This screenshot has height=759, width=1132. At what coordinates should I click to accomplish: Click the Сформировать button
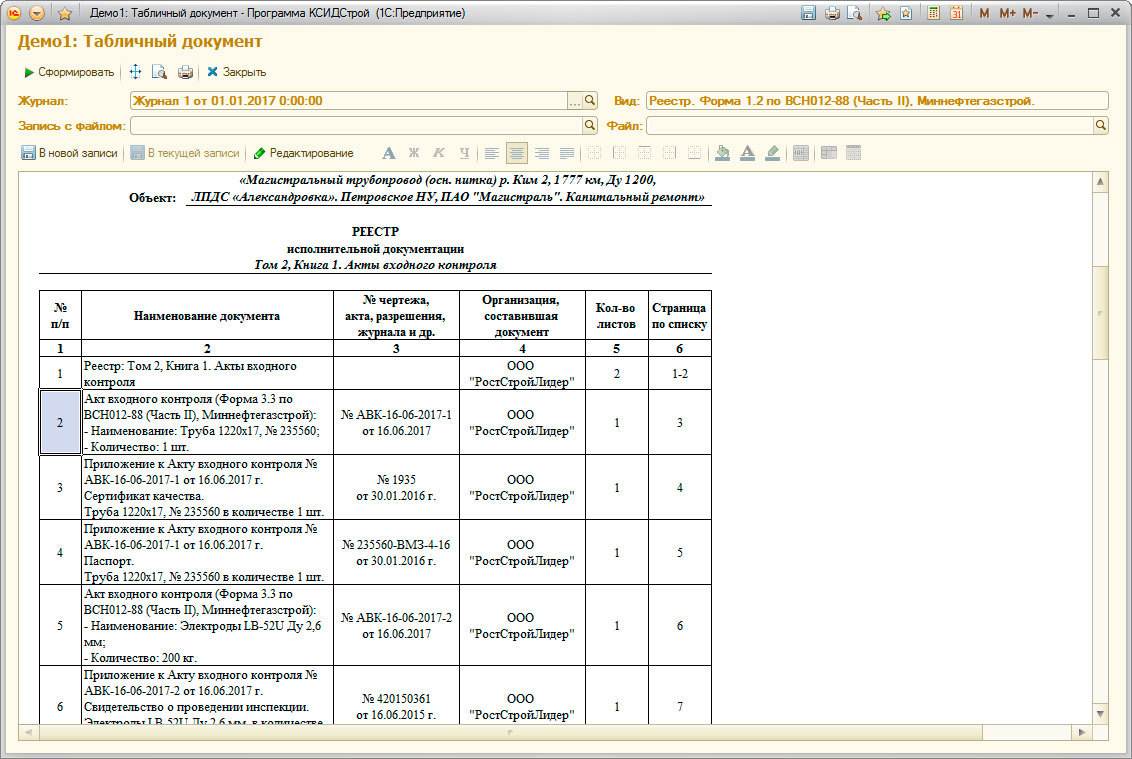coord(68,72)
